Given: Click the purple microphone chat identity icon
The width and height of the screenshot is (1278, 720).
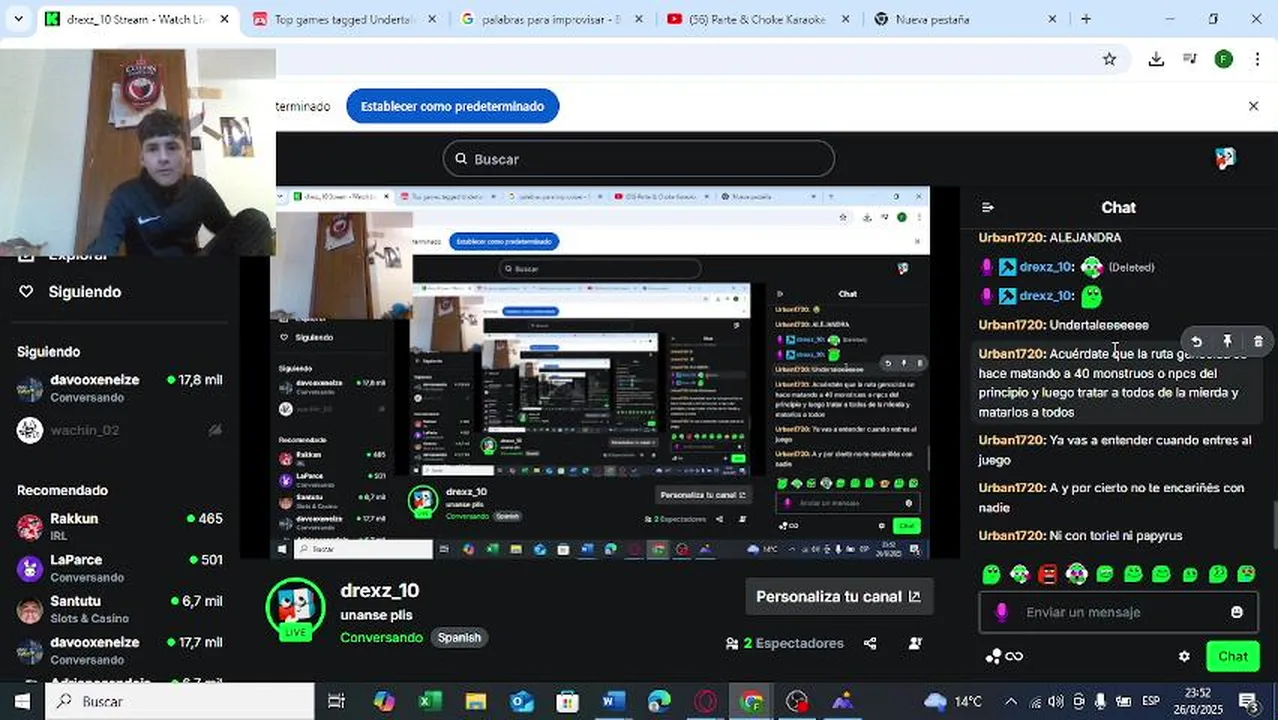Looking at the screenshot, I should (1001, 612).
